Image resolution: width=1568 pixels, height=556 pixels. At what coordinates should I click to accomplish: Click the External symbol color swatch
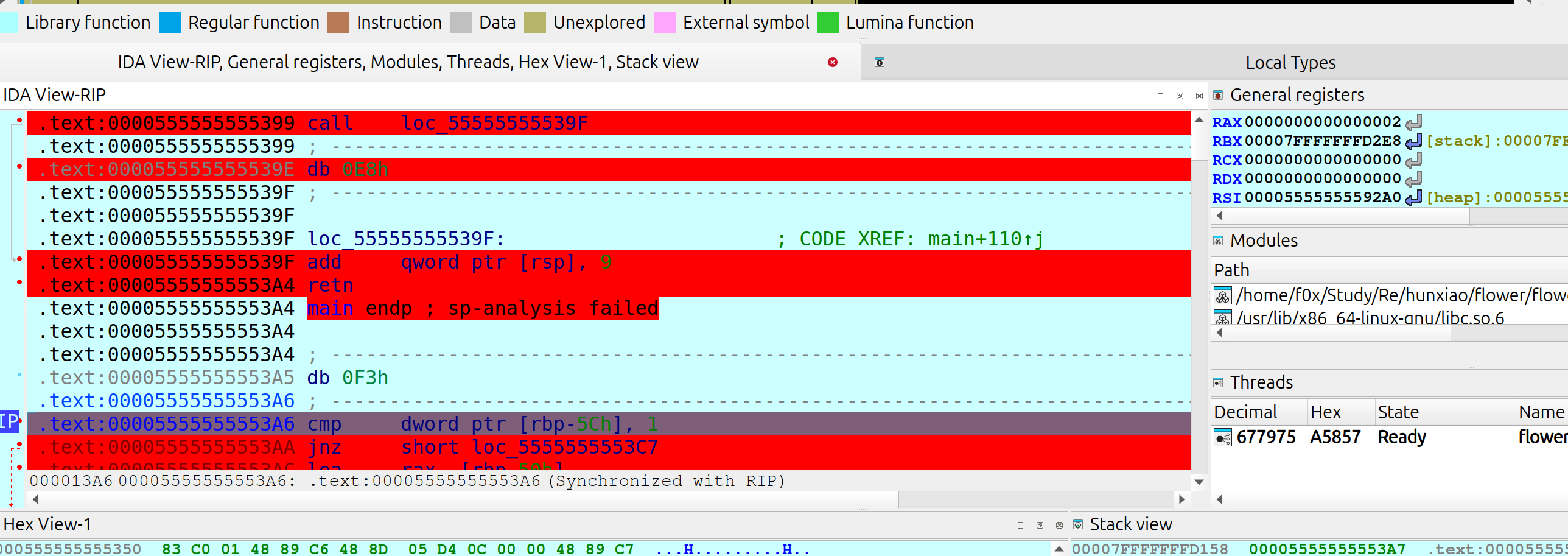pos(665,23)
